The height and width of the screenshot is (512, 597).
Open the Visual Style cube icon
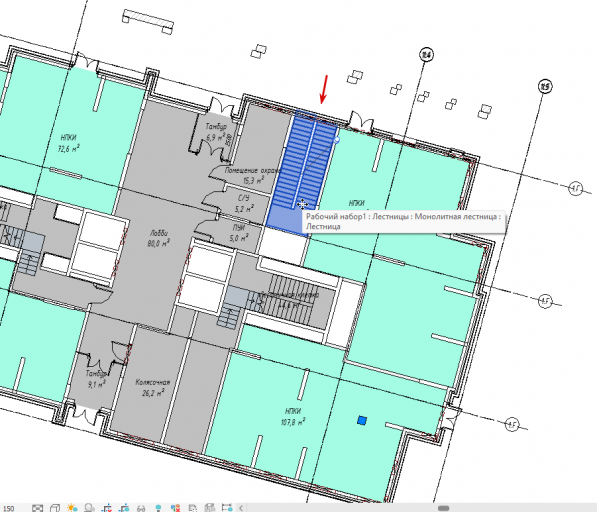(55, 508)
